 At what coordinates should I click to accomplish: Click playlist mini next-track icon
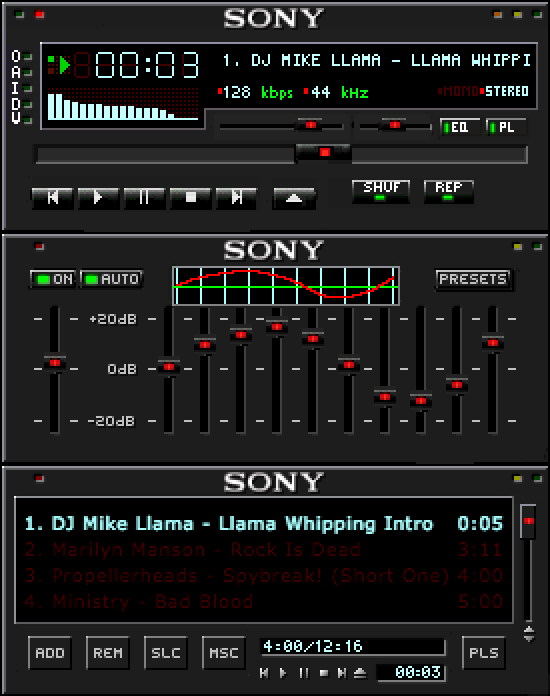click(x=341, y=673)
